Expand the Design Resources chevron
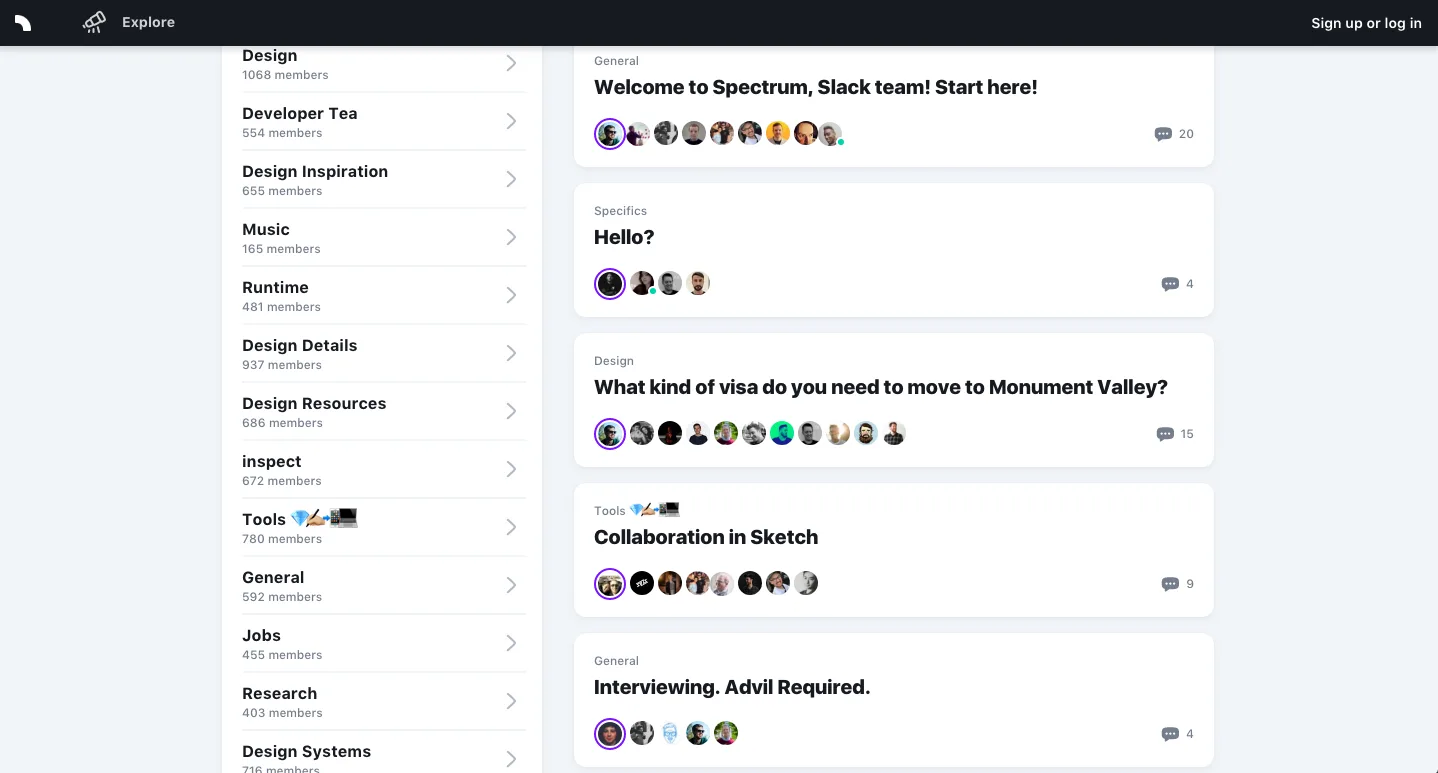The image size is (1438, 773). tap(511, 411)
